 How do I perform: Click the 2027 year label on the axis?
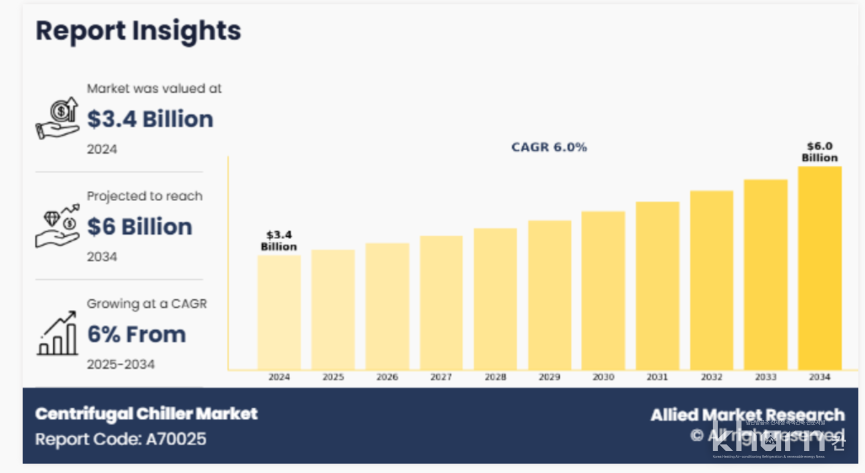point(441,378)
